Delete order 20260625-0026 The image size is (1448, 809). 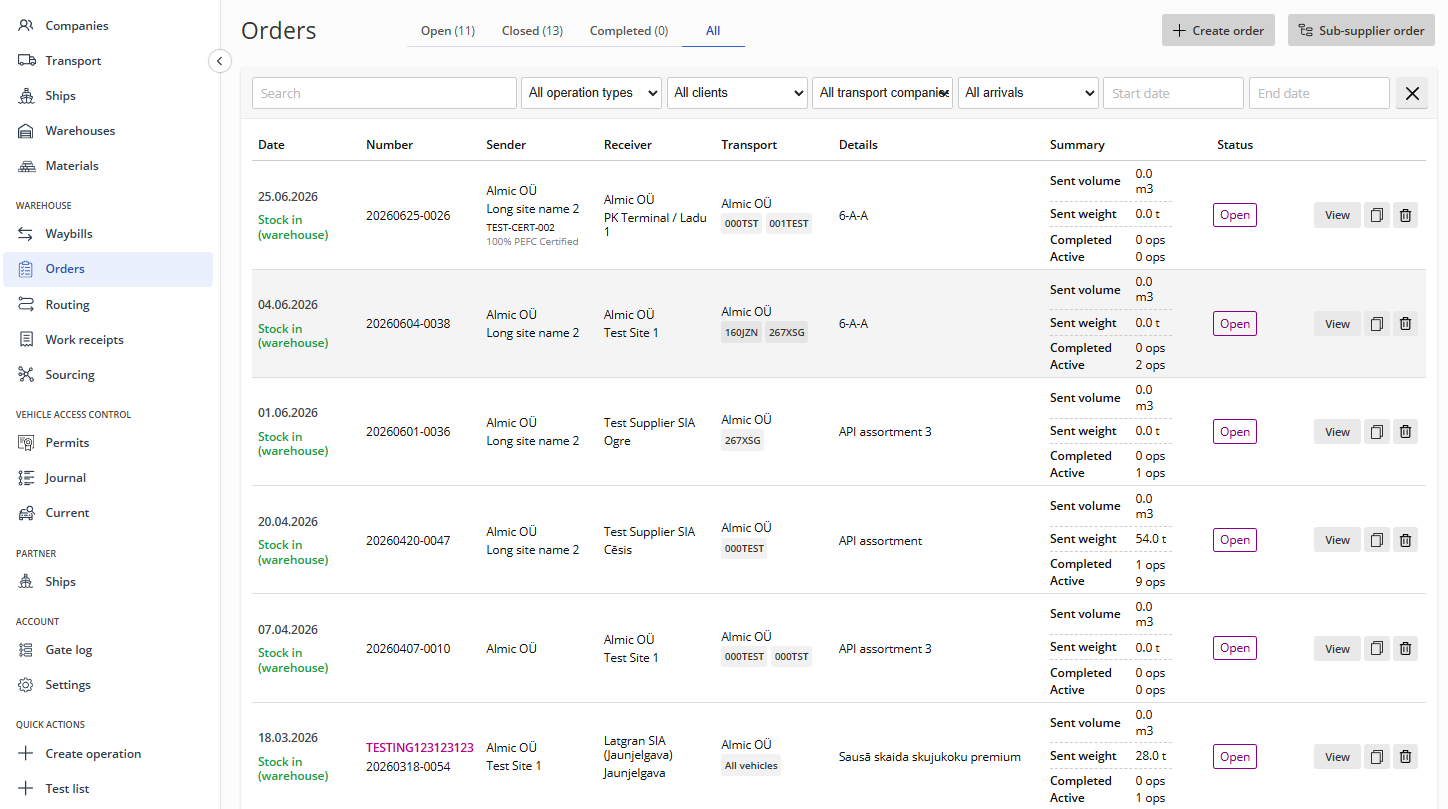1405,215
